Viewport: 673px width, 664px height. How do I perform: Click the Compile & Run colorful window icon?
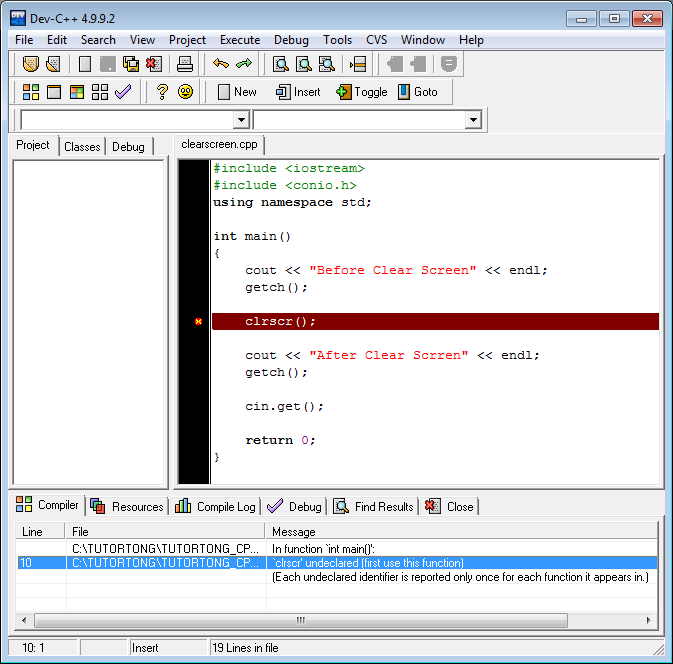(77, 92)
